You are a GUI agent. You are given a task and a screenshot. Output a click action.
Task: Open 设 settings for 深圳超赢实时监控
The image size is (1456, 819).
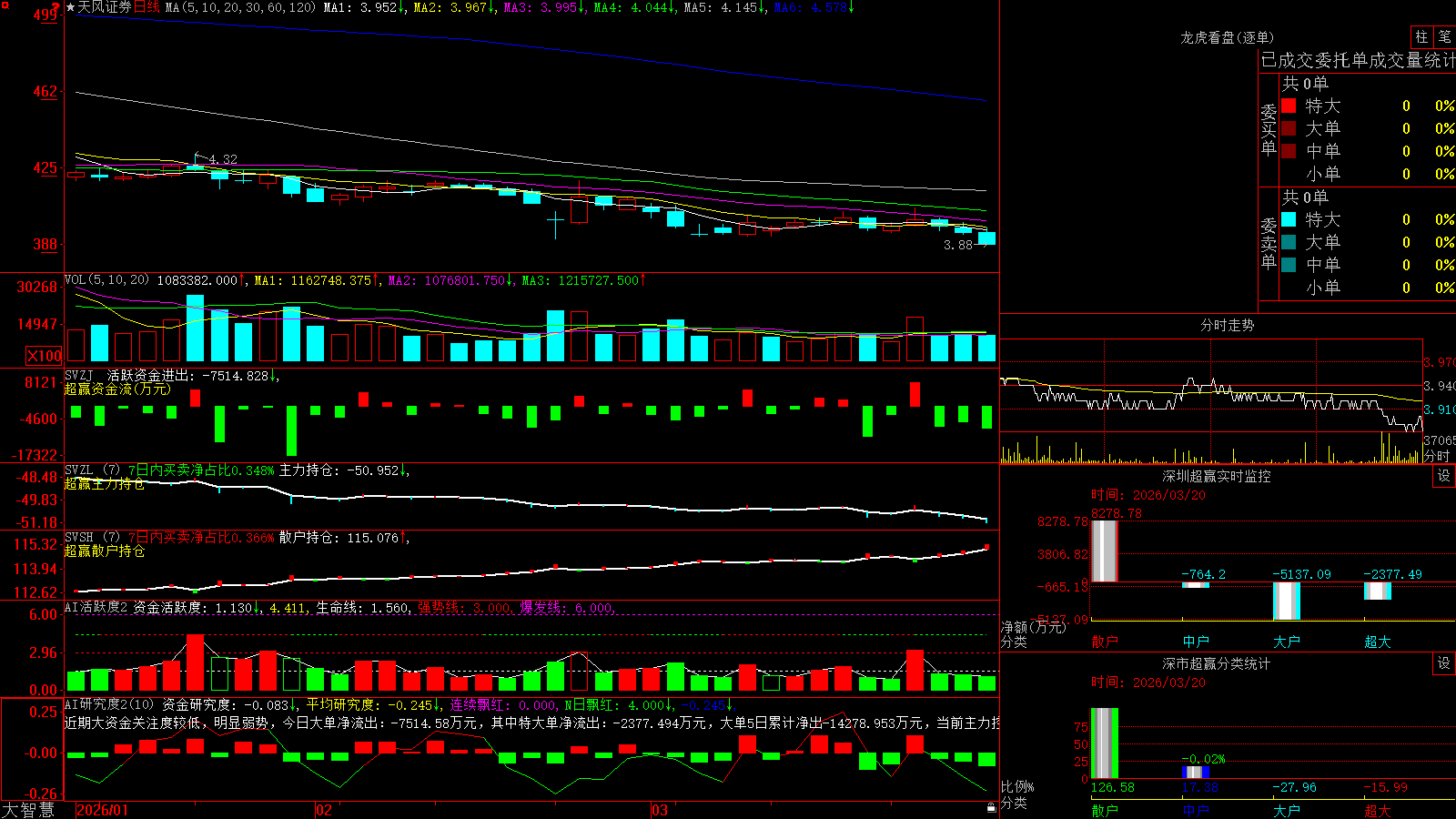pyautogui.click(x=1443, y=476)
